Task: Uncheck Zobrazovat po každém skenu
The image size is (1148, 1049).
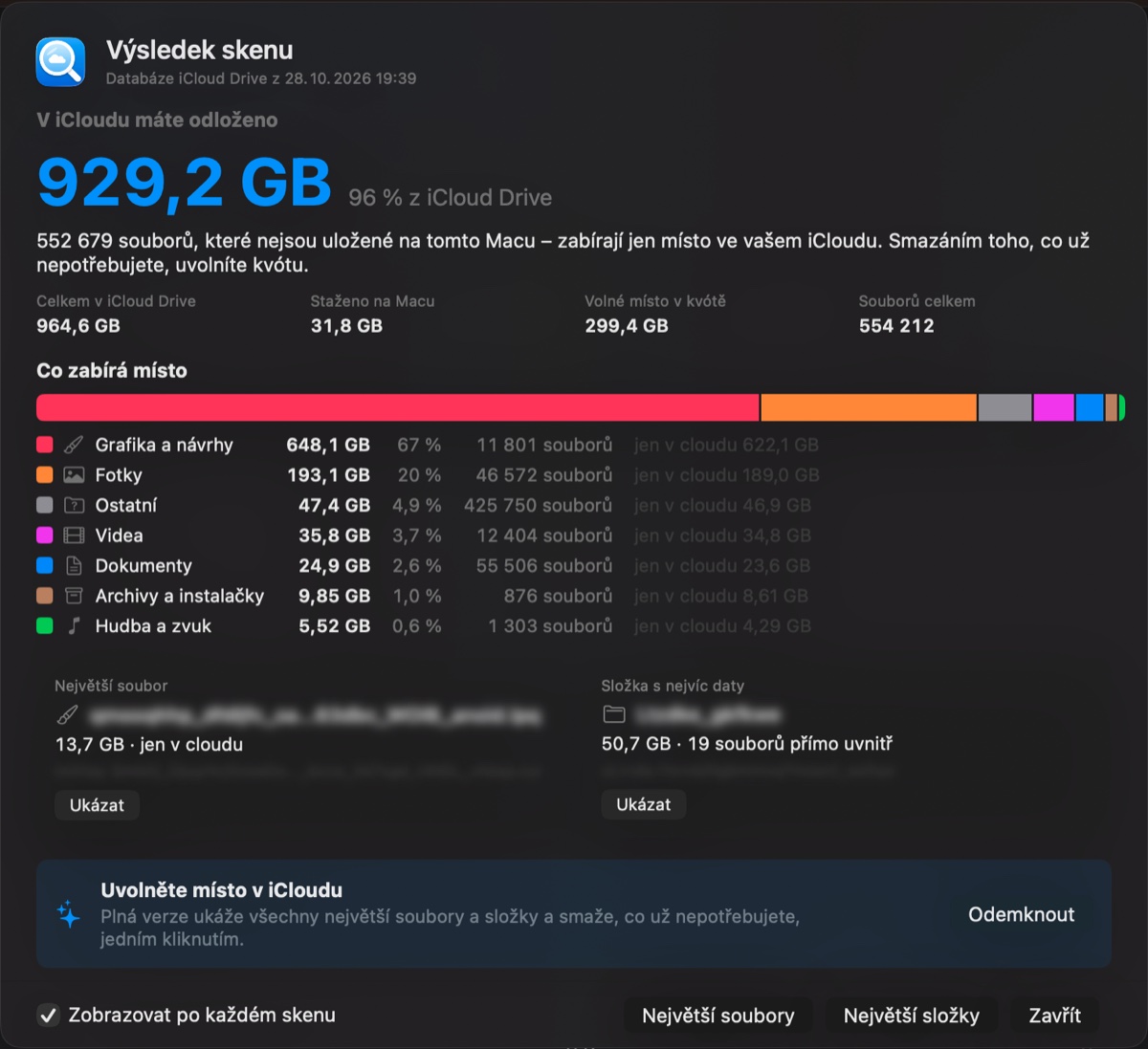Action: point(48,1016)
